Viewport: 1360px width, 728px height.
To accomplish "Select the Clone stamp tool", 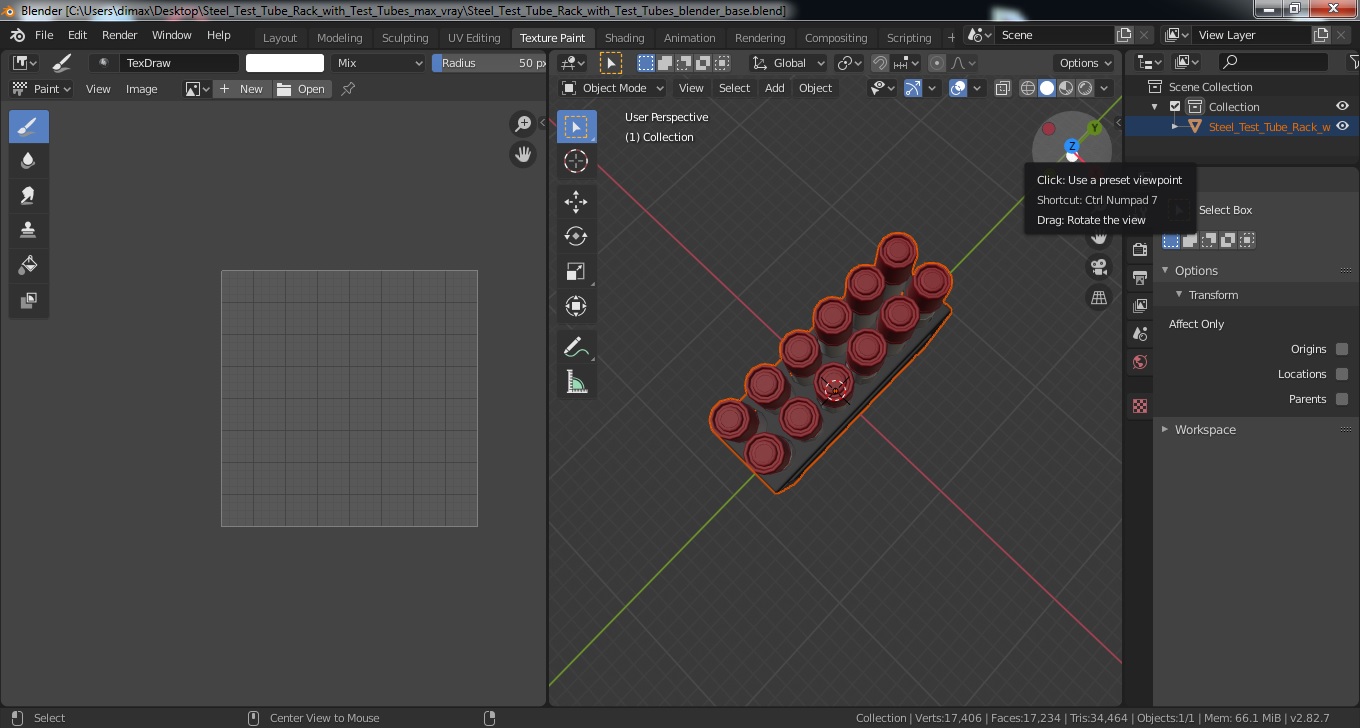I will tap(28, 230).
